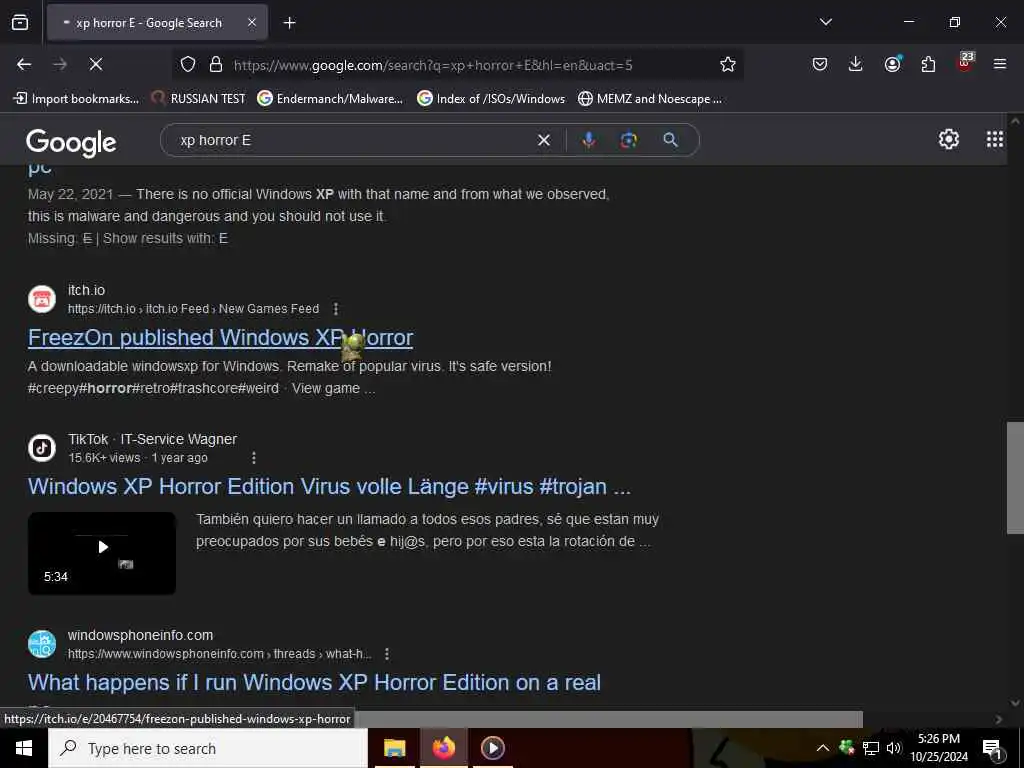Click the site padlock icon
Image resolution: width=1024 pixels, height=768 pixels.
point(216,64)
